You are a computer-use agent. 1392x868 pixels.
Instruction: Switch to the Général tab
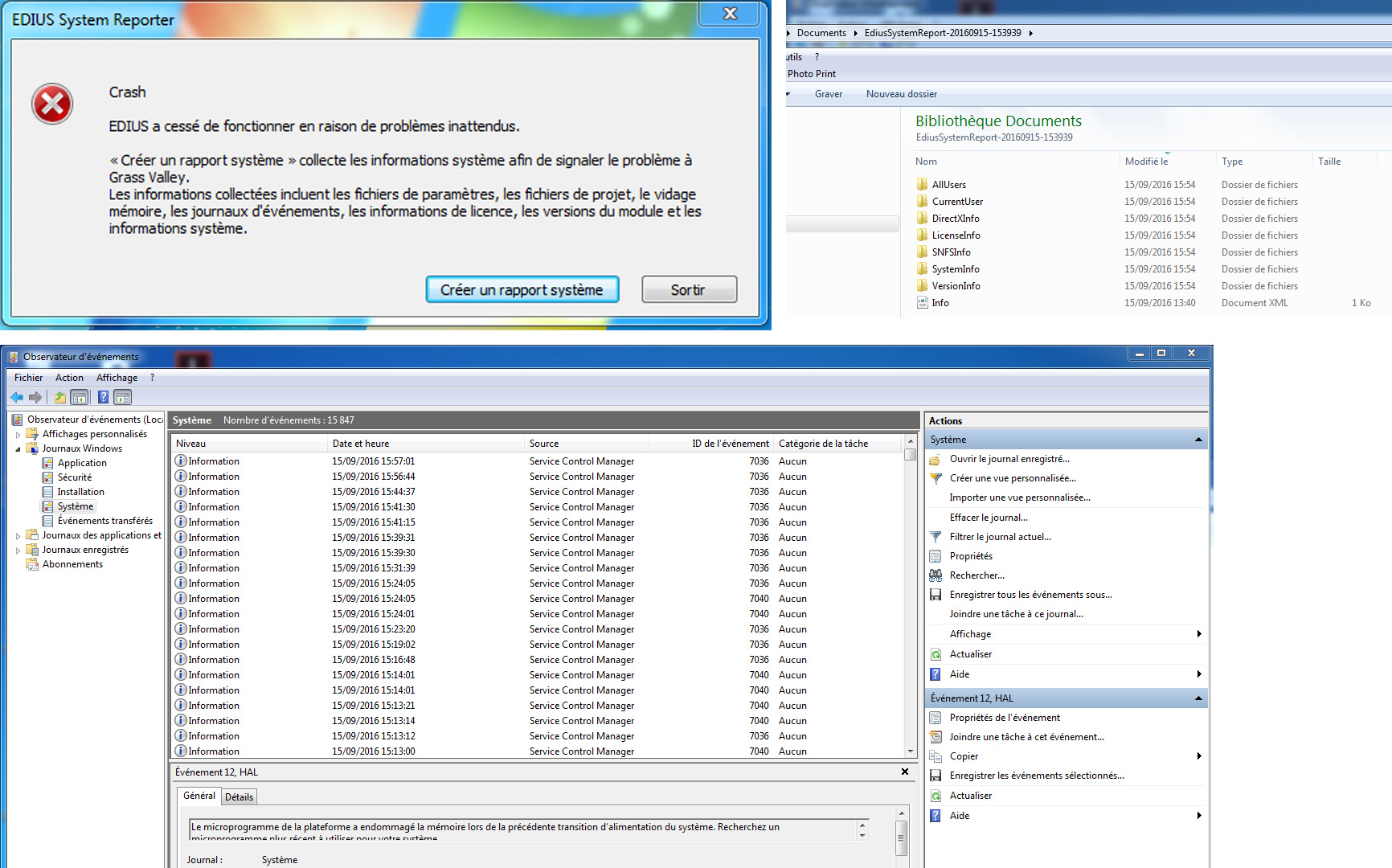[x=199, y=796]
